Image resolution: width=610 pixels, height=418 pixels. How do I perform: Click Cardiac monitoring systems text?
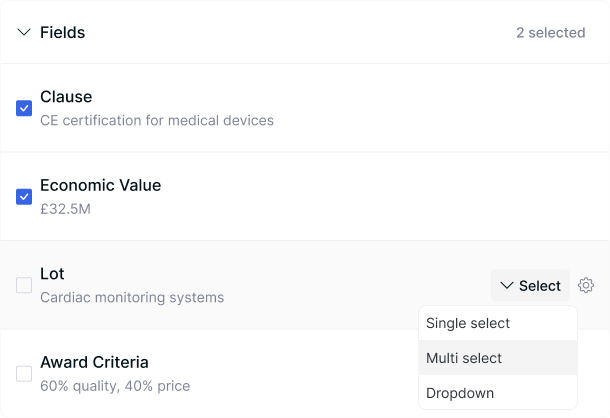coord(132,297)
